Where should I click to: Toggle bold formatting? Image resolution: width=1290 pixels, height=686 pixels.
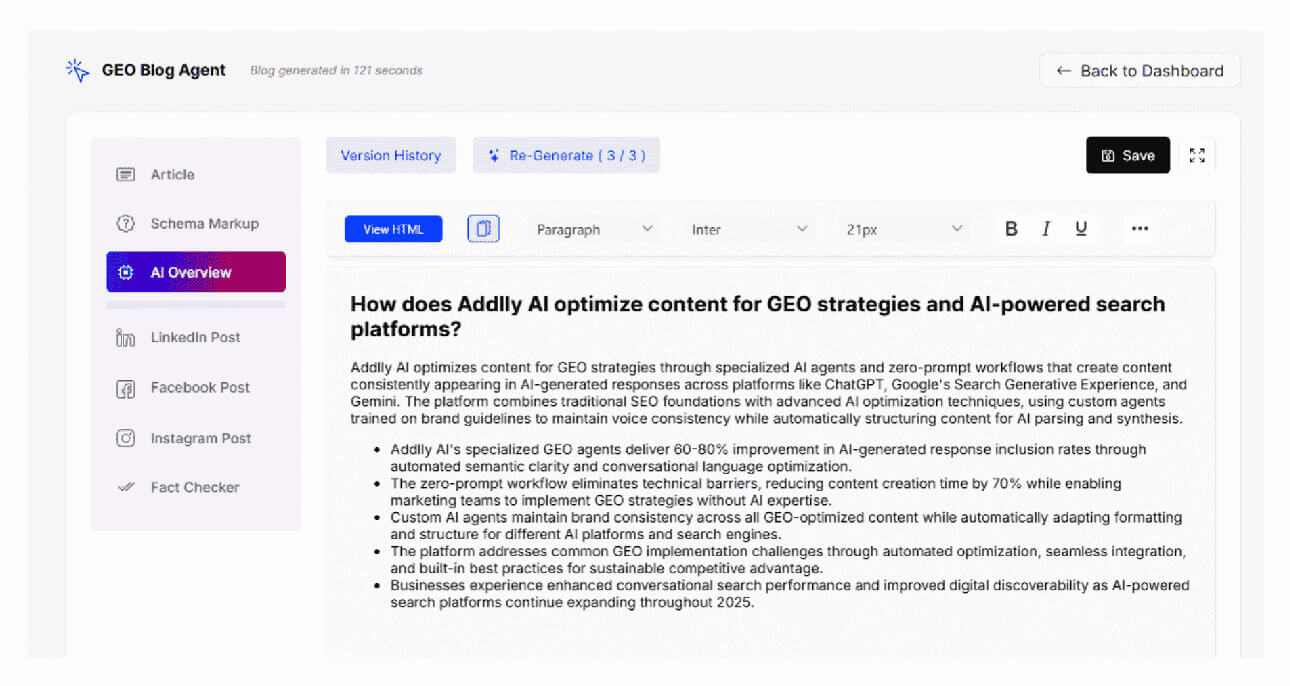1011,229
